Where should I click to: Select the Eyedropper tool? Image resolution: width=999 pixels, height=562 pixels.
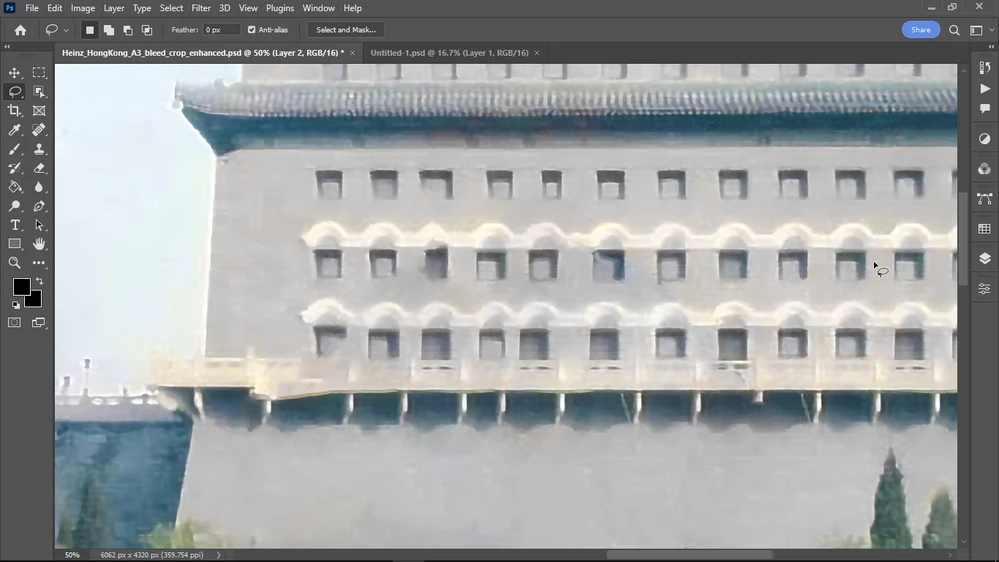point(14,130)
